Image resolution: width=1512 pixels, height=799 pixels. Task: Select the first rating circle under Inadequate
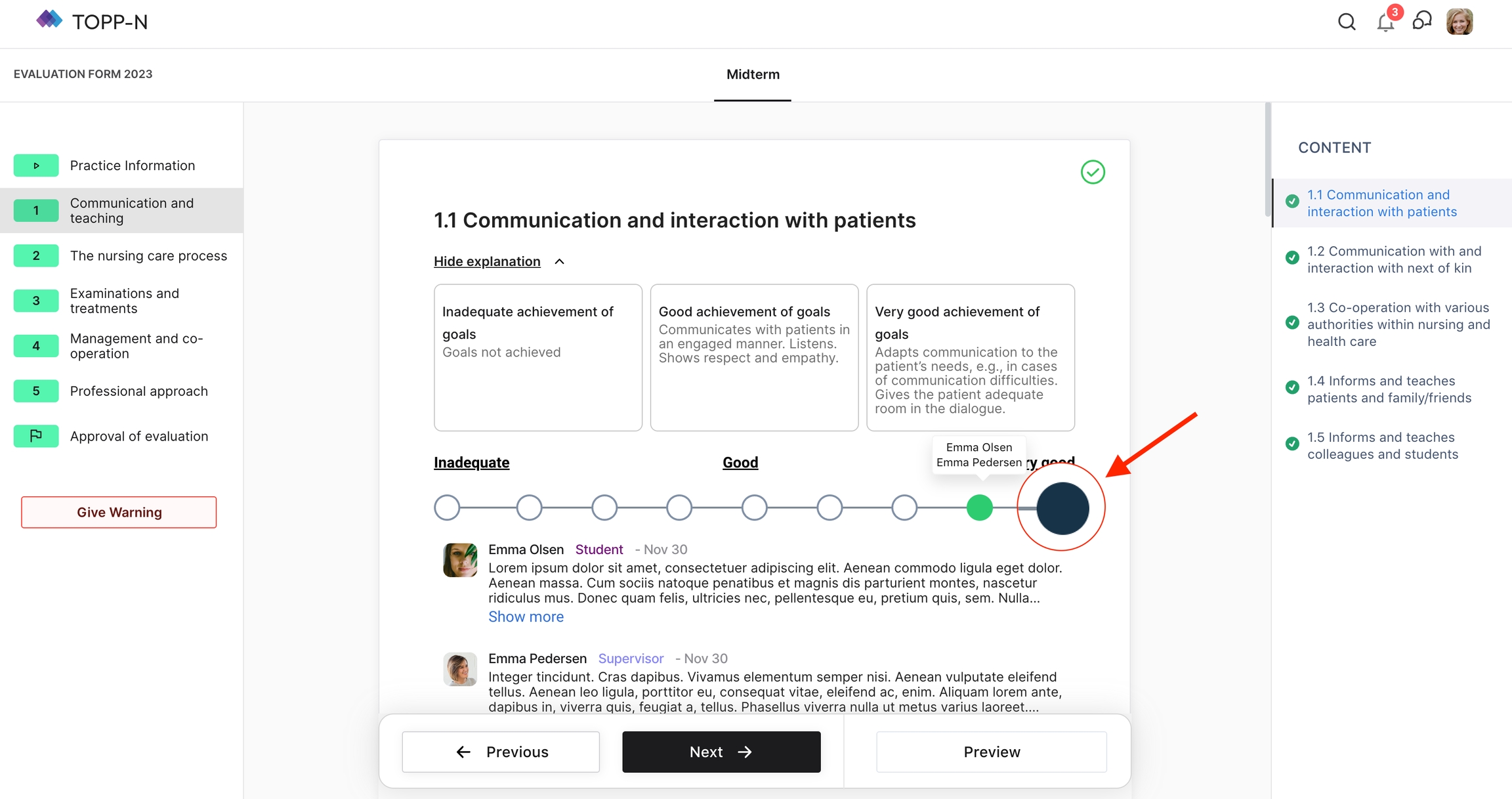[447, 507]
